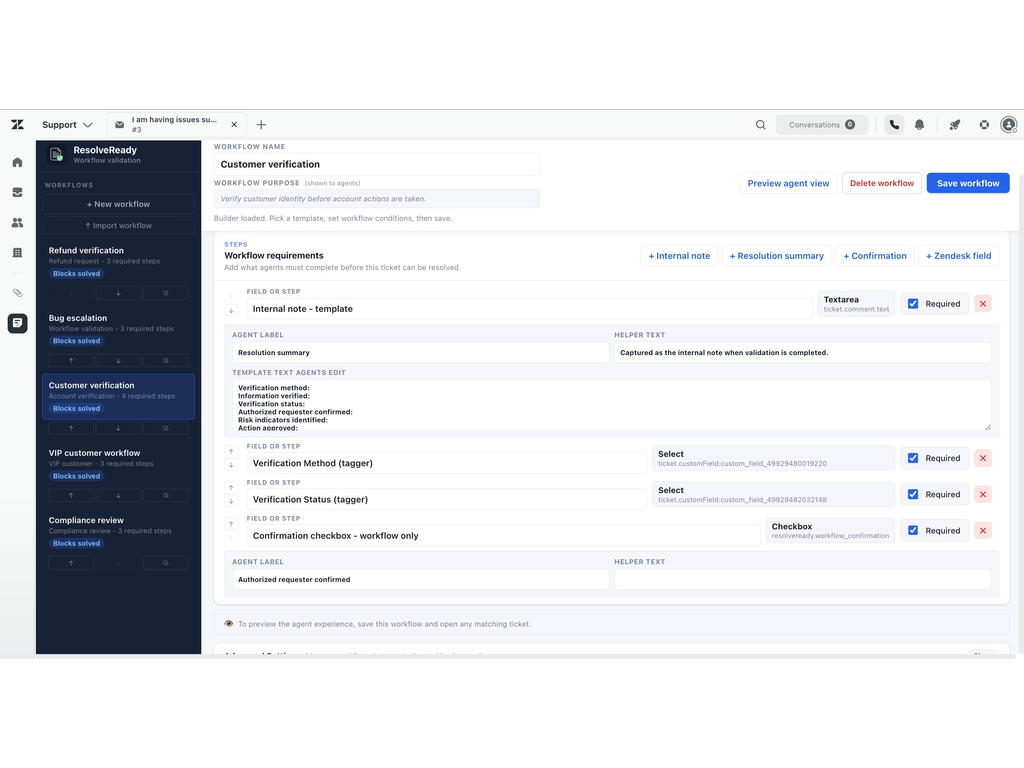The height and width of the screenshot is (768, 1024).
Task: Open the user profile avatar
Action: pos(1009,125)
